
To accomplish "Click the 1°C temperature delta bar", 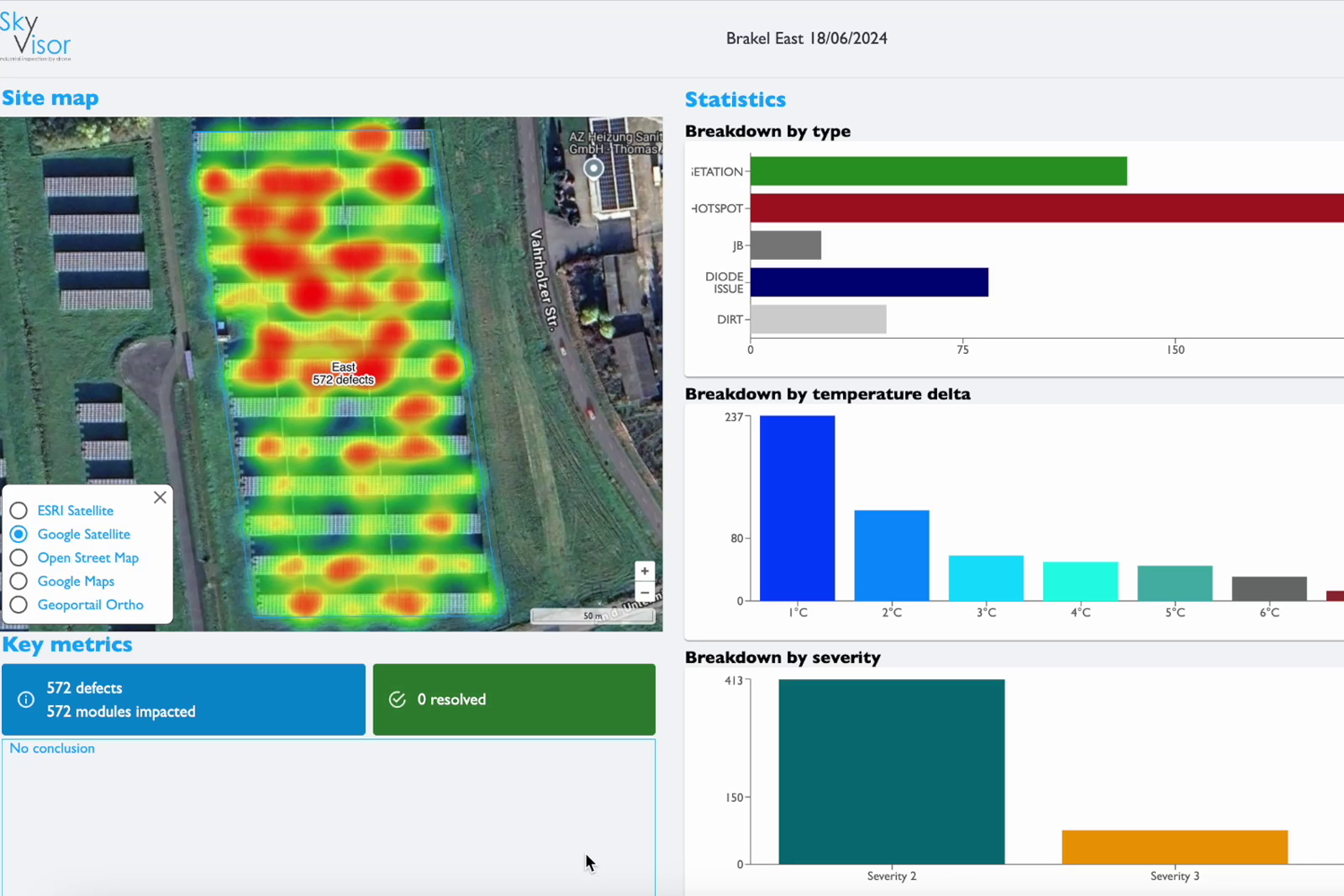I will 797,508.
